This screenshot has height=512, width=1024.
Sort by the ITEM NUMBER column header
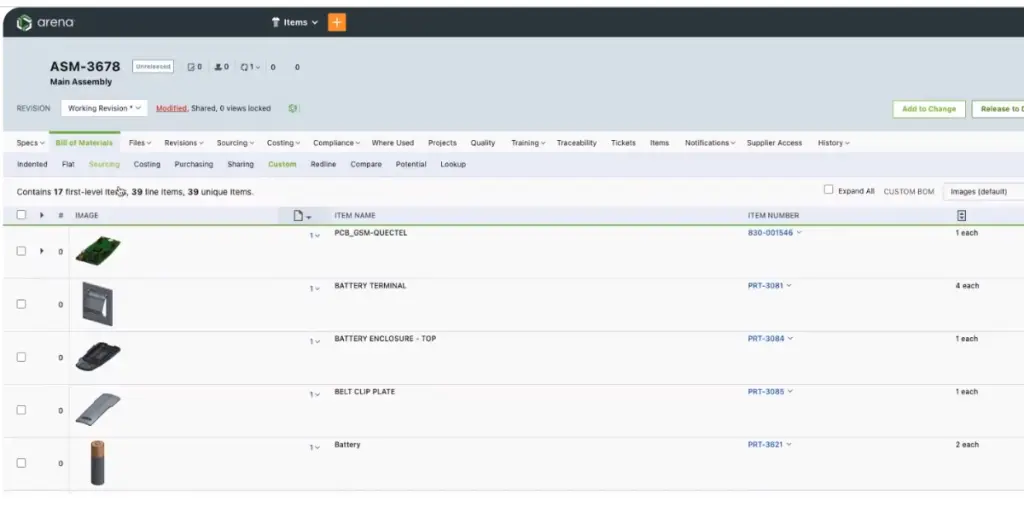(x=773, y=216)
